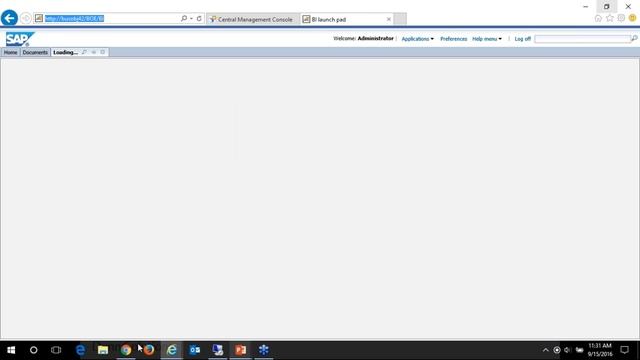This screenshot has height=360, width=640.
Task: Switch to Internet Explorer taskbar icon
Action: (x=172, y=350)
